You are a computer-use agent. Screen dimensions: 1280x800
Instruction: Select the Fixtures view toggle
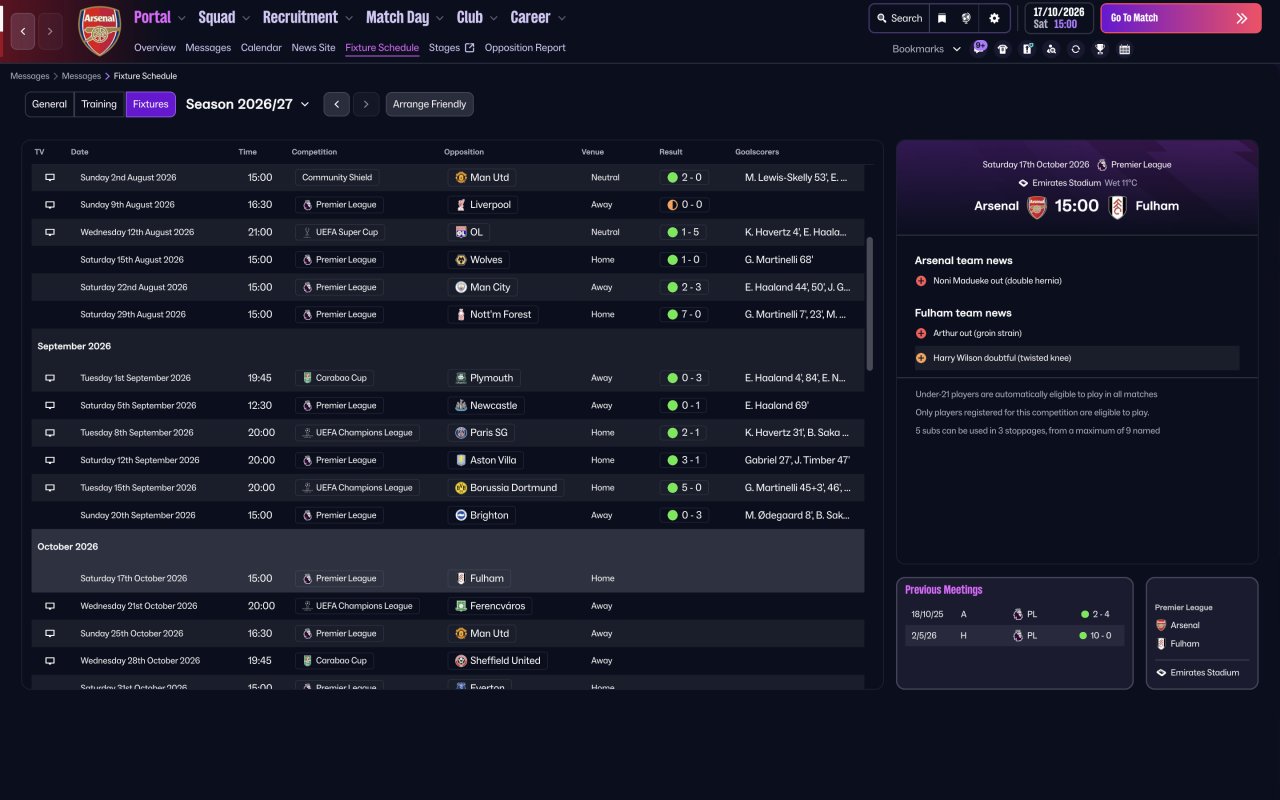tap(151, 104)
